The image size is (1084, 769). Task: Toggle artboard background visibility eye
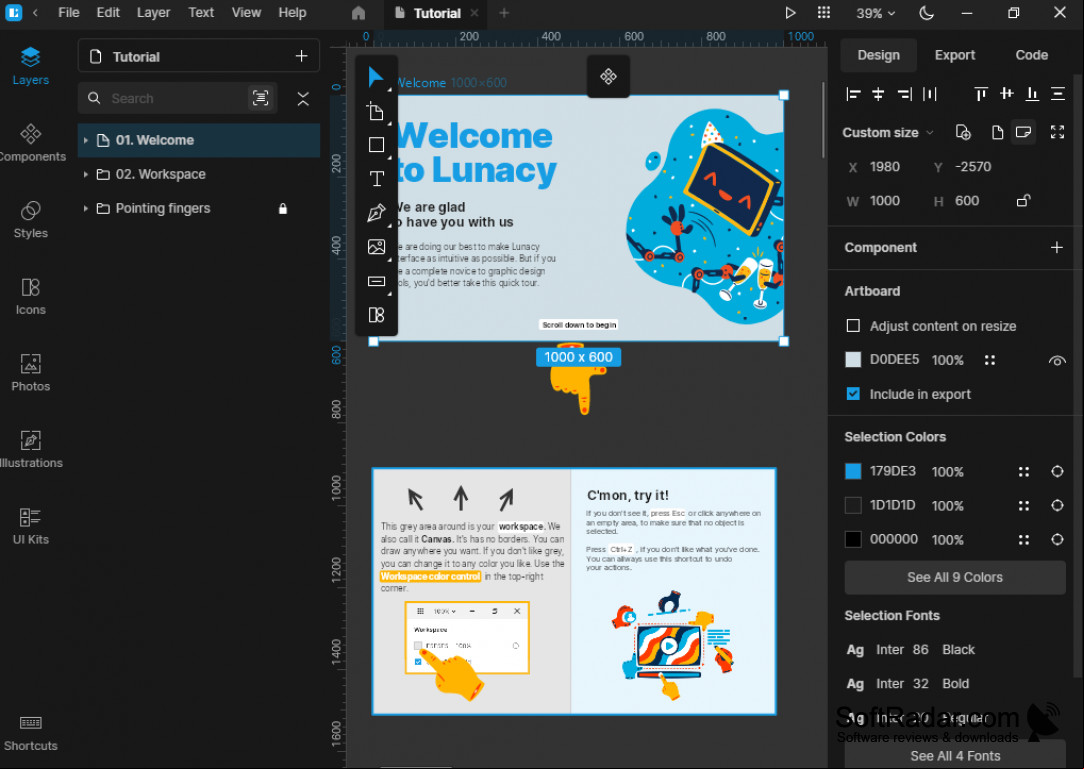tap(1056, 360)
